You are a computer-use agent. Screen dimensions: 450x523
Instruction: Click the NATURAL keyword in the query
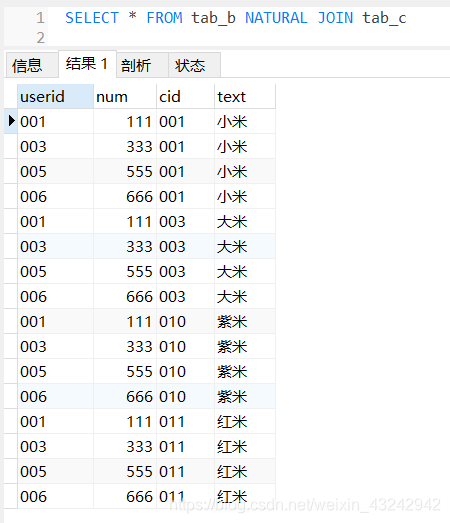tap(276, 18)
